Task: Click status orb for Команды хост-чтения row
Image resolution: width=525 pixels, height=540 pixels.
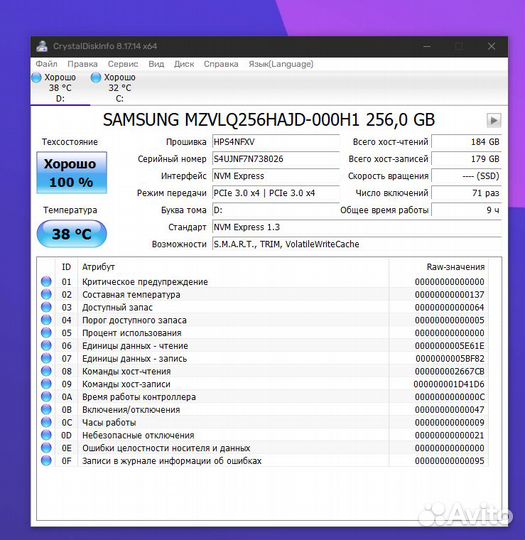Action: tap(46, 371)
